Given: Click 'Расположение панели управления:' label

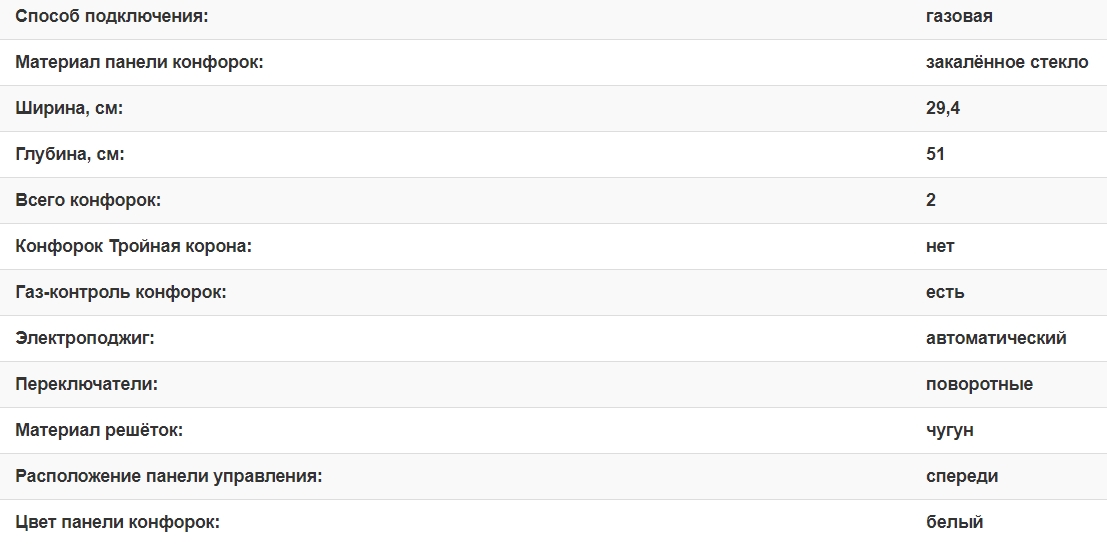Looking at the screenshot, I should point(169,476).
